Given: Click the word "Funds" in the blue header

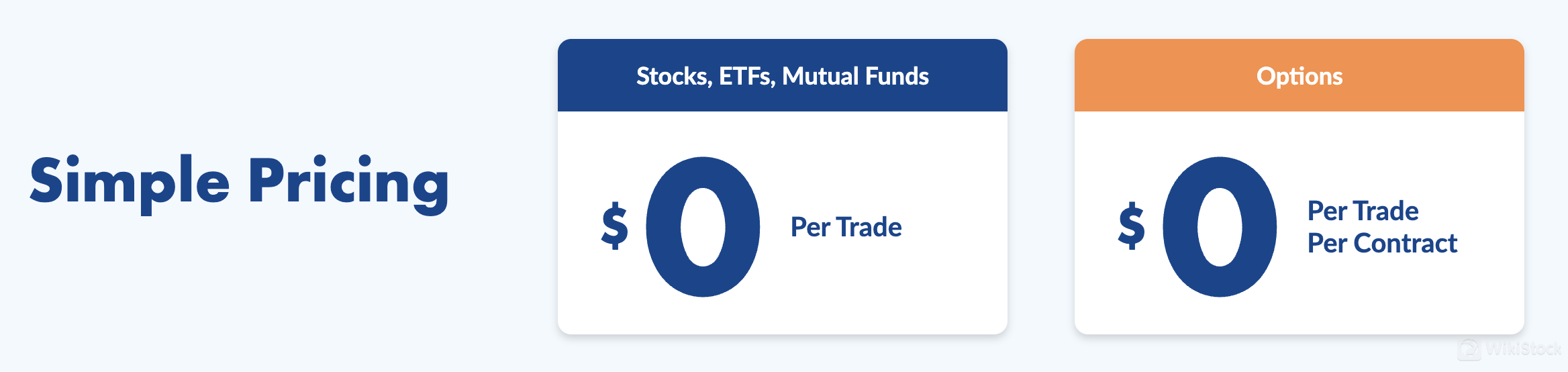Looking at the screenshot, I should point(896,77).
